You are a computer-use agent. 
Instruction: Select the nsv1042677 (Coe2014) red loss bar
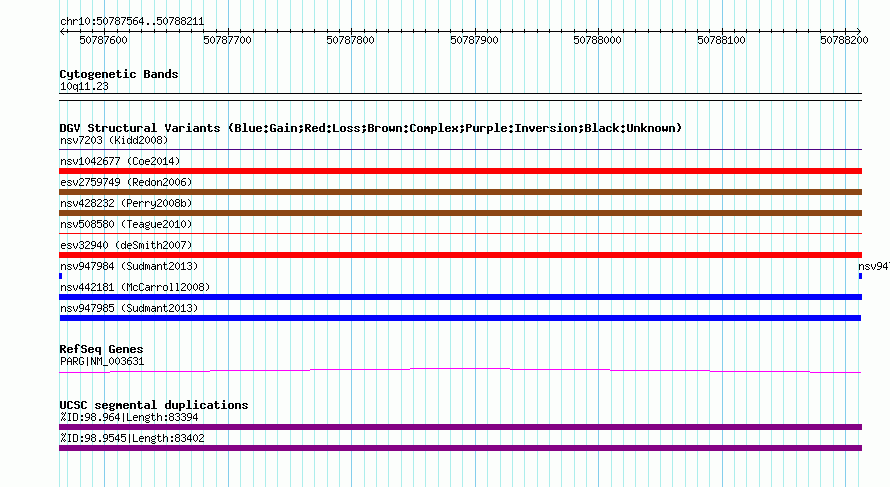click(x=460, y=171)
